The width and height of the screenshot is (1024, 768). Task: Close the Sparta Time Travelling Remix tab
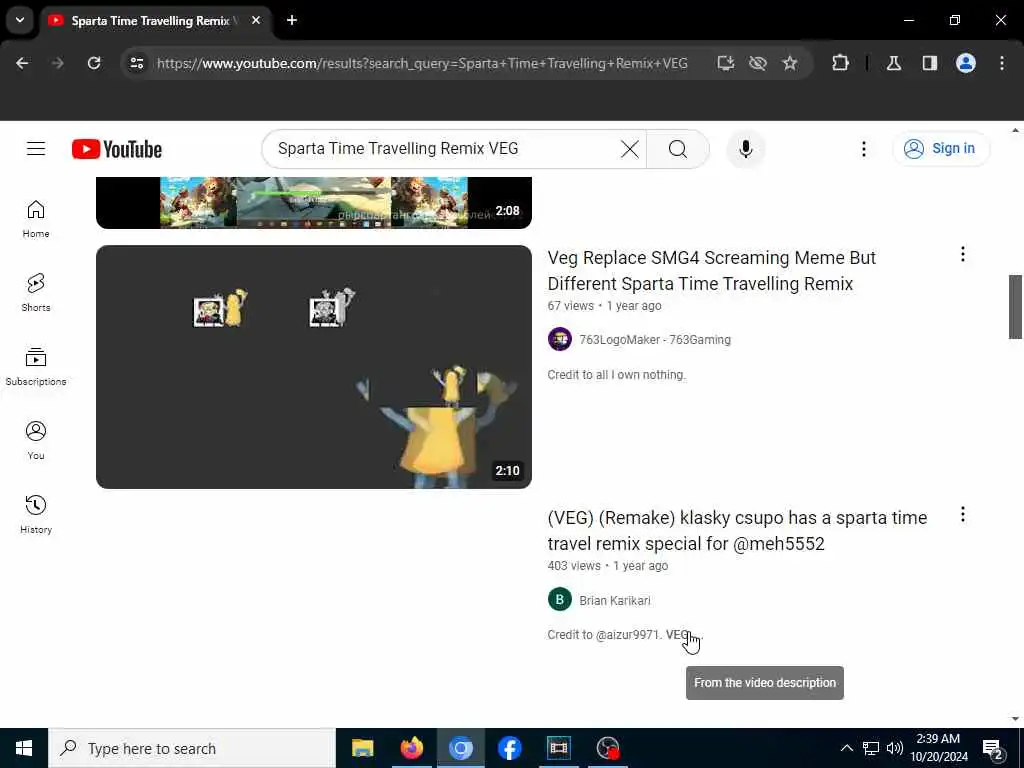[256, 20]
